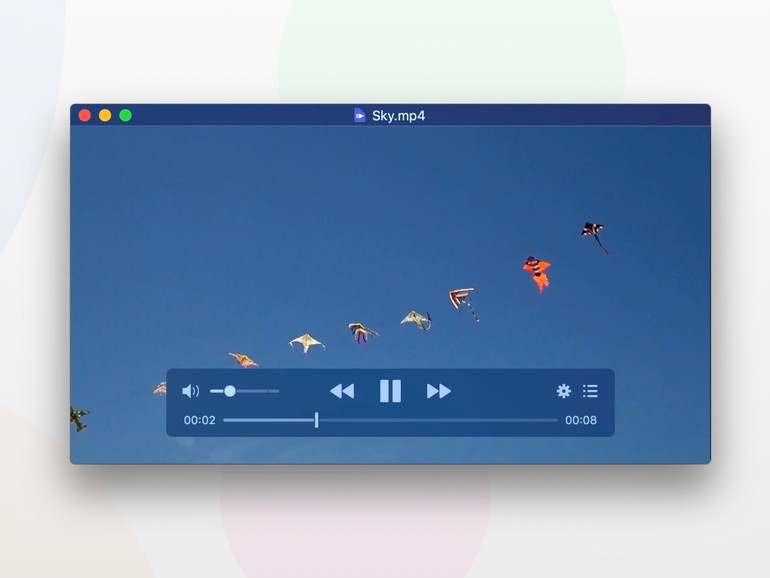Enter full screen with the green button
This screenshot has height=578, width=770.
coord(126,115)
